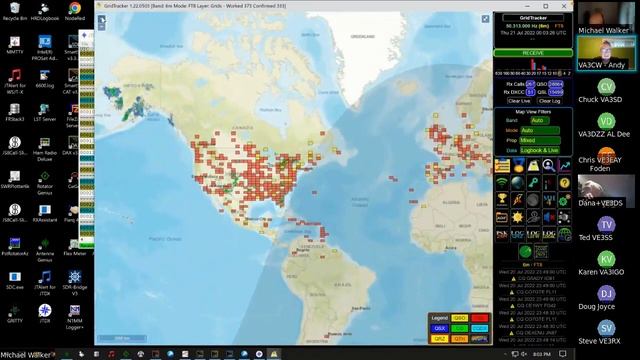Open the Band filter dropdown set to Auto
640x360 pixels.
point(539,120)
